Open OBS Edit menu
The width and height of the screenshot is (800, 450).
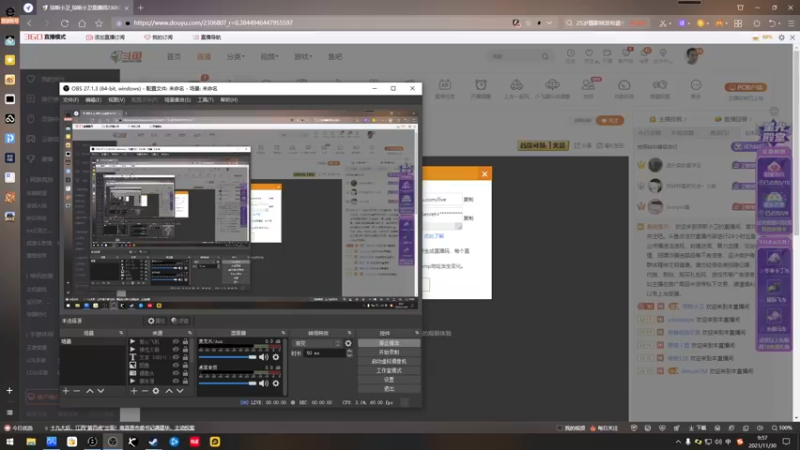(x=93, y=100)
